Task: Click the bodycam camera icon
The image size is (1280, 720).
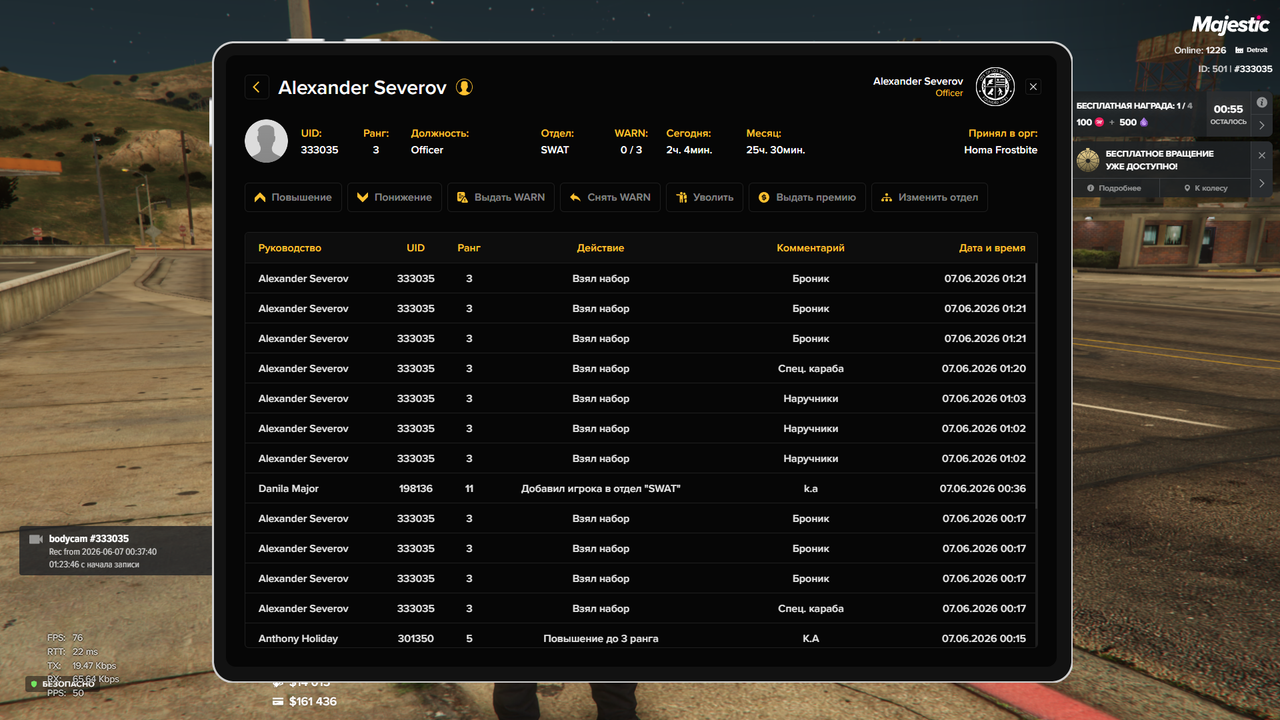Action: click(36, 539)
